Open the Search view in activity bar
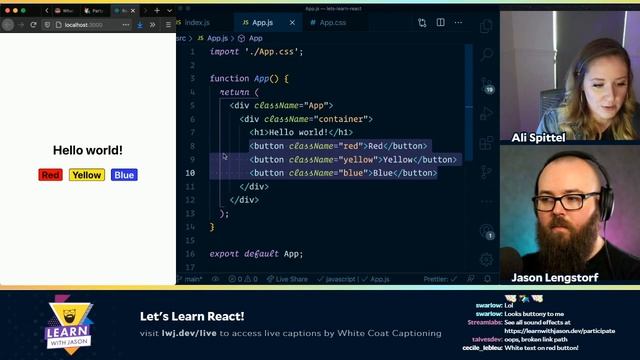This screenshot has width=640, height=360. 486,54
